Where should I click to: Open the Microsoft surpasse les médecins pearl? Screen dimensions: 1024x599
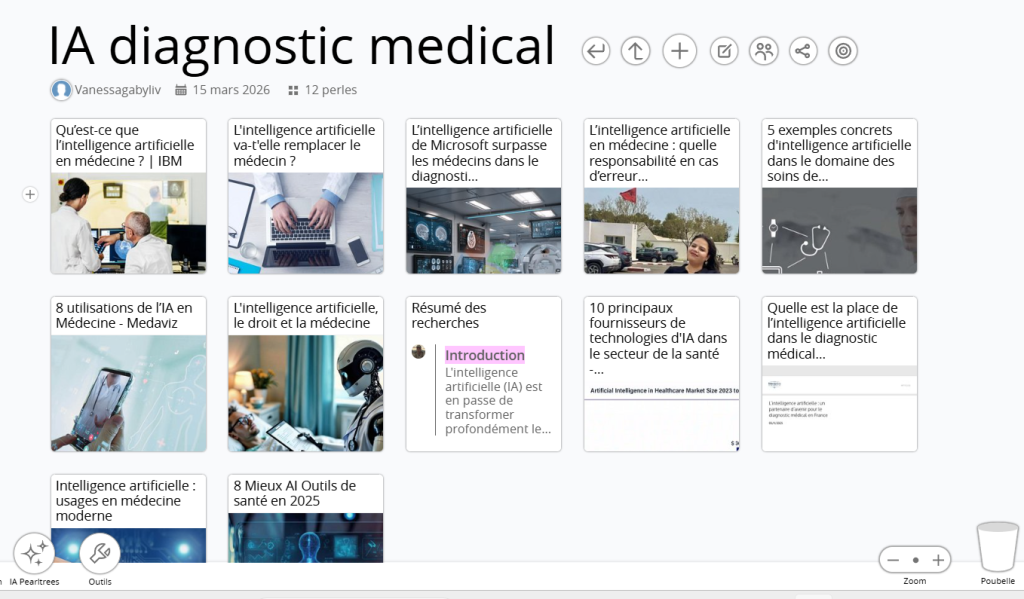[x=483, y=196]
